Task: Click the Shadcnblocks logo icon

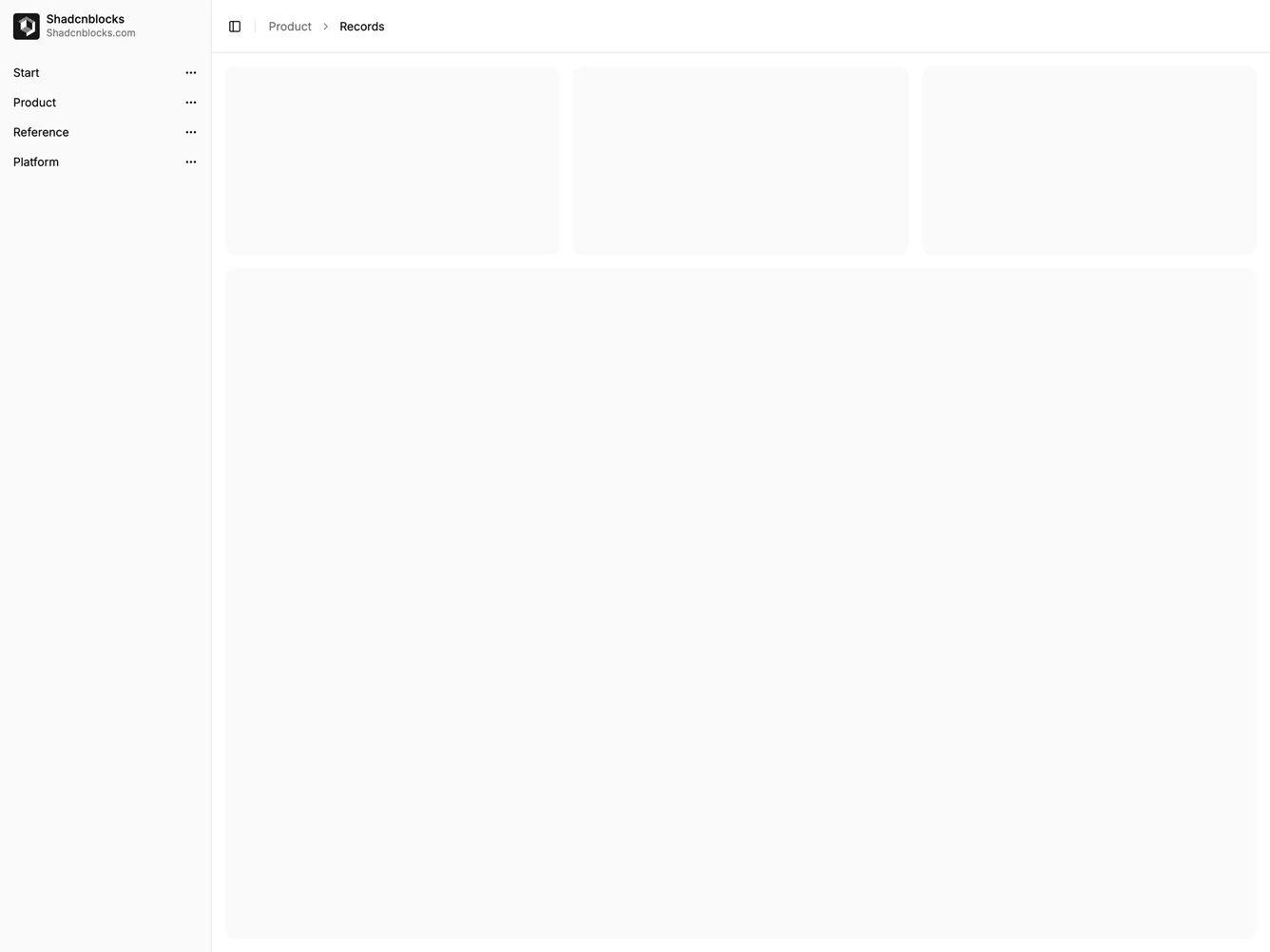Action: (x=27, y=27)
